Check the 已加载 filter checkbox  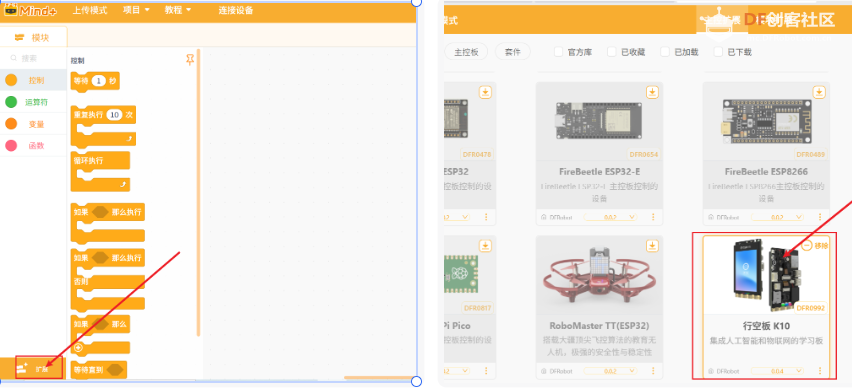point(665,52)
